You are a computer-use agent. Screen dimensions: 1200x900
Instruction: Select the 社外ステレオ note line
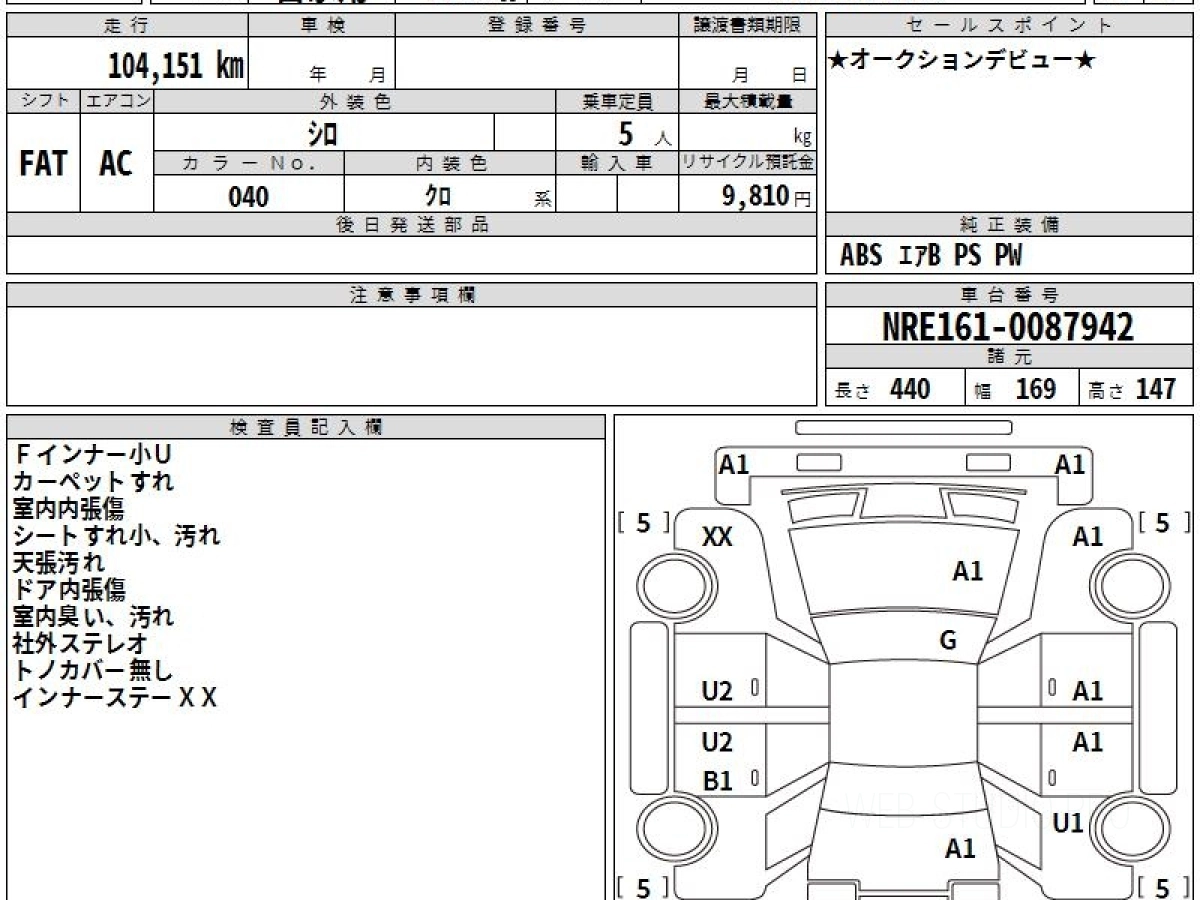point(80,644)
